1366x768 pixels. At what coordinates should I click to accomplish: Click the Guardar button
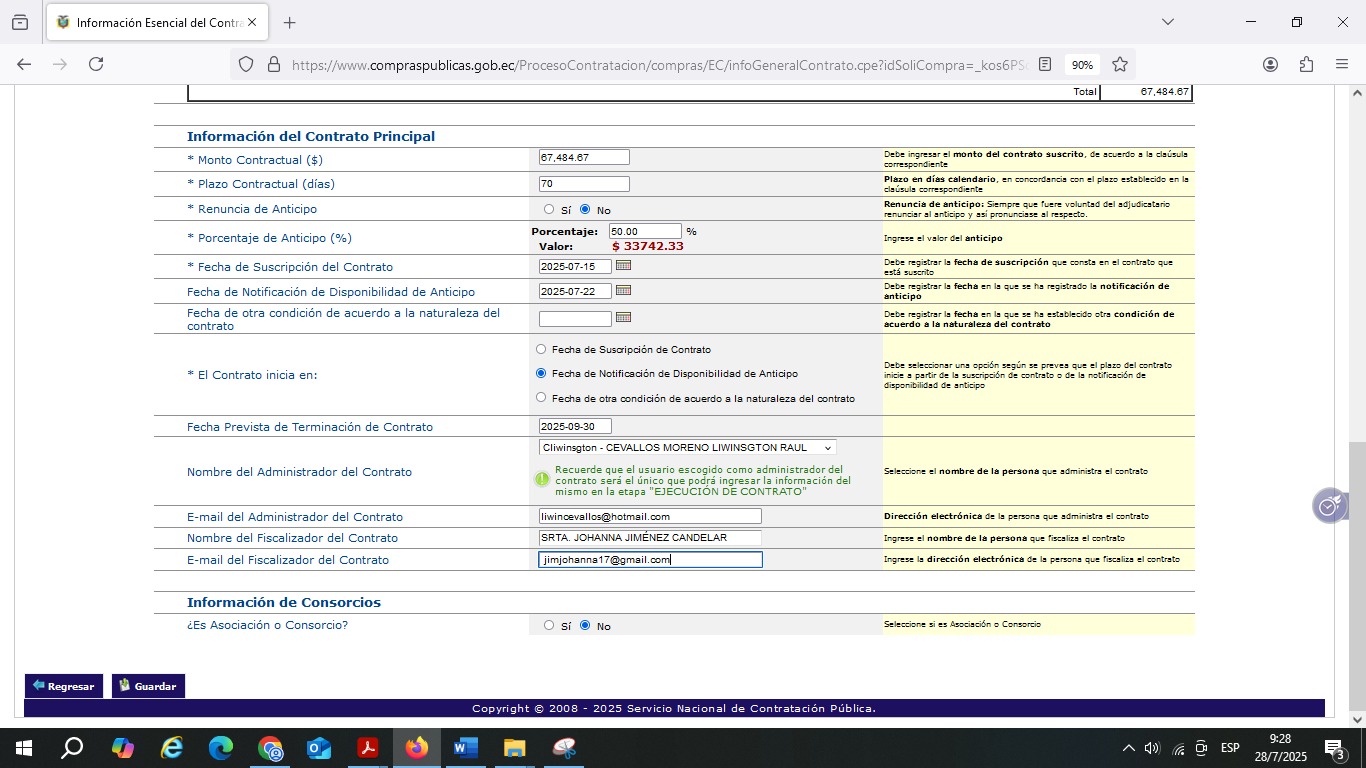148,686
